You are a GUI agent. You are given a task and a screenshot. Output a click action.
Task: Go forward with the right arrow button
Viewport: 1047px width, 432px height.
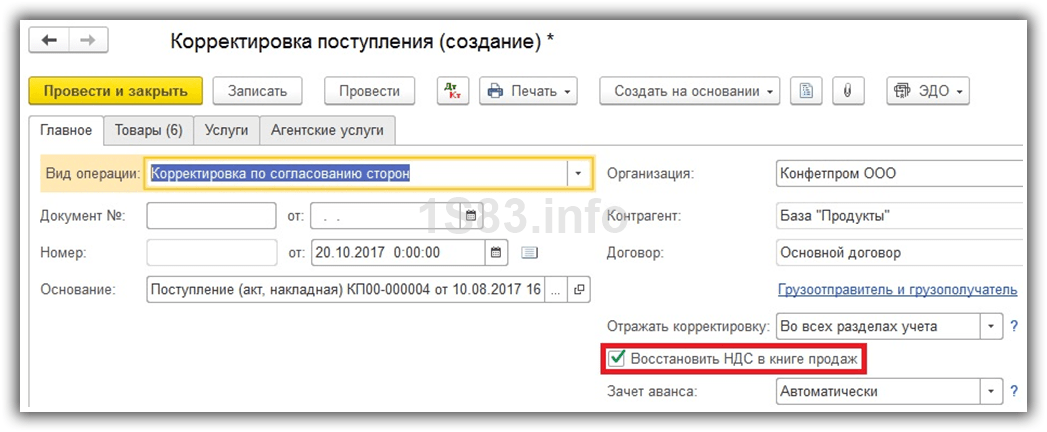click(x=88, y=41)
